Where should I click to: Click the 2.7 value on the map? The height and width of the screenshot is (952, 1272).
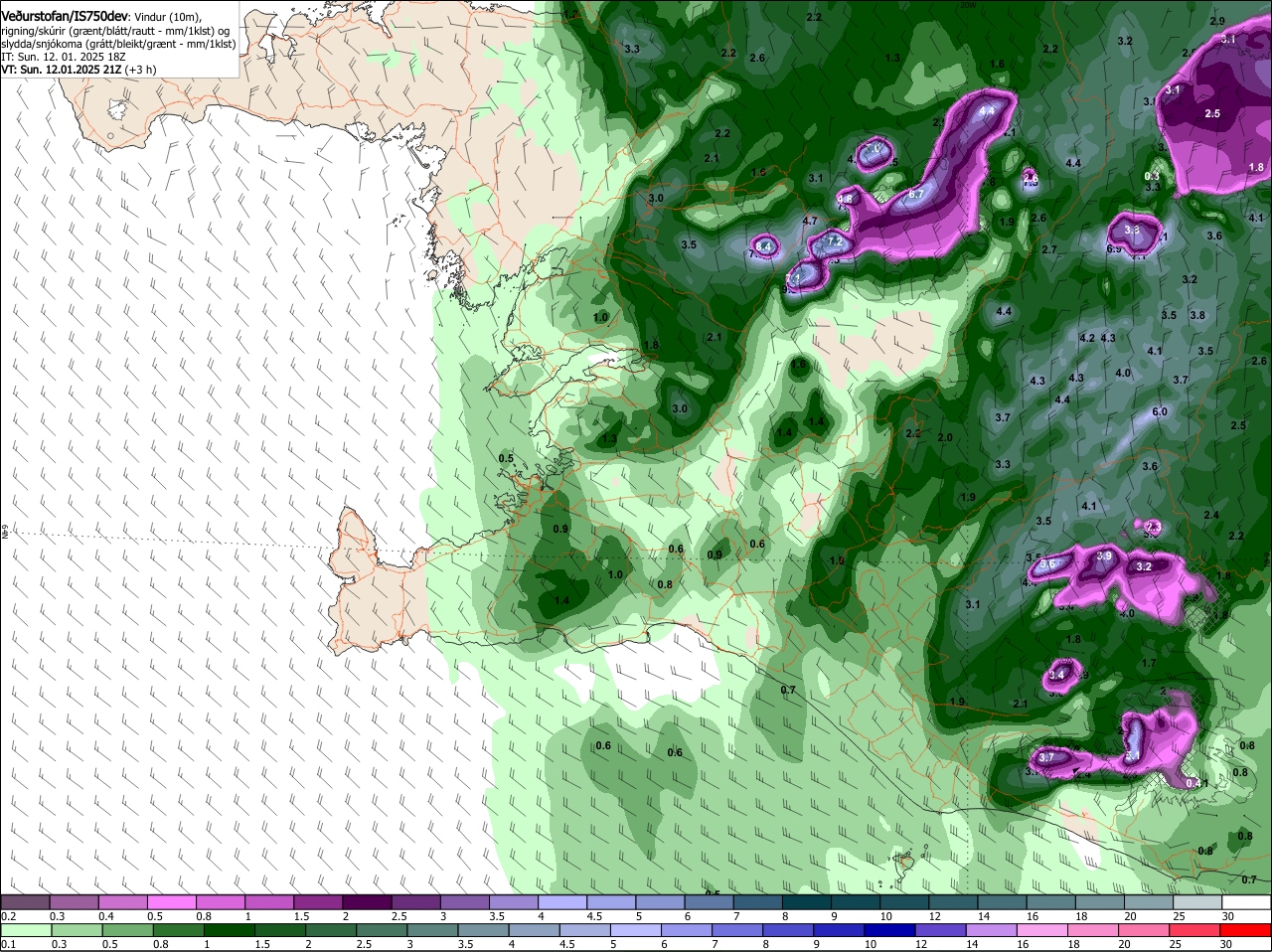[x=1049, y=249]
